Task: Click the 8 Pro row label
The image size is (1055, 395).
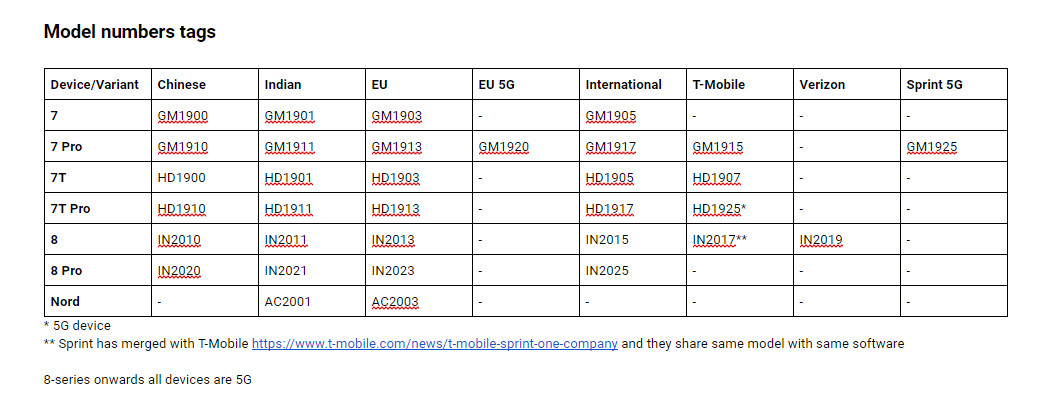Action: [98, 271]
